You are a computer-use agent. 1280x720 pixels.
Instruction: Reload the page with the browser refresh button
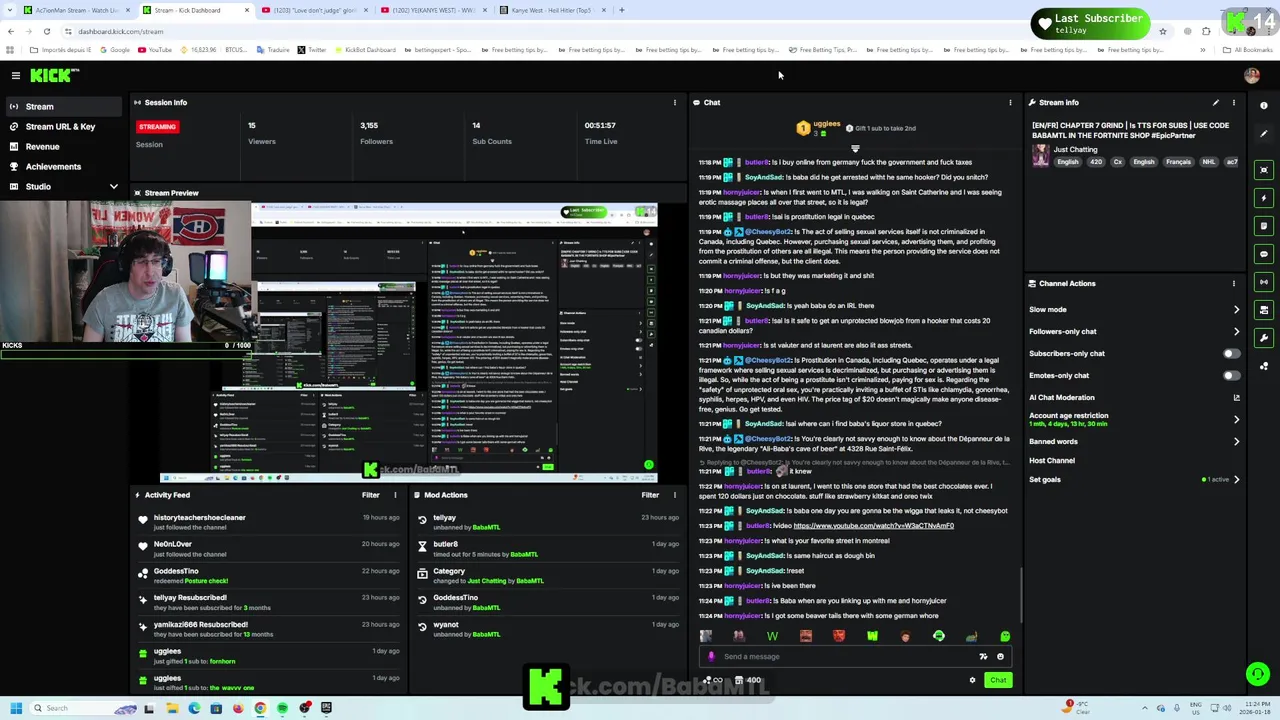tap(46, 31)
